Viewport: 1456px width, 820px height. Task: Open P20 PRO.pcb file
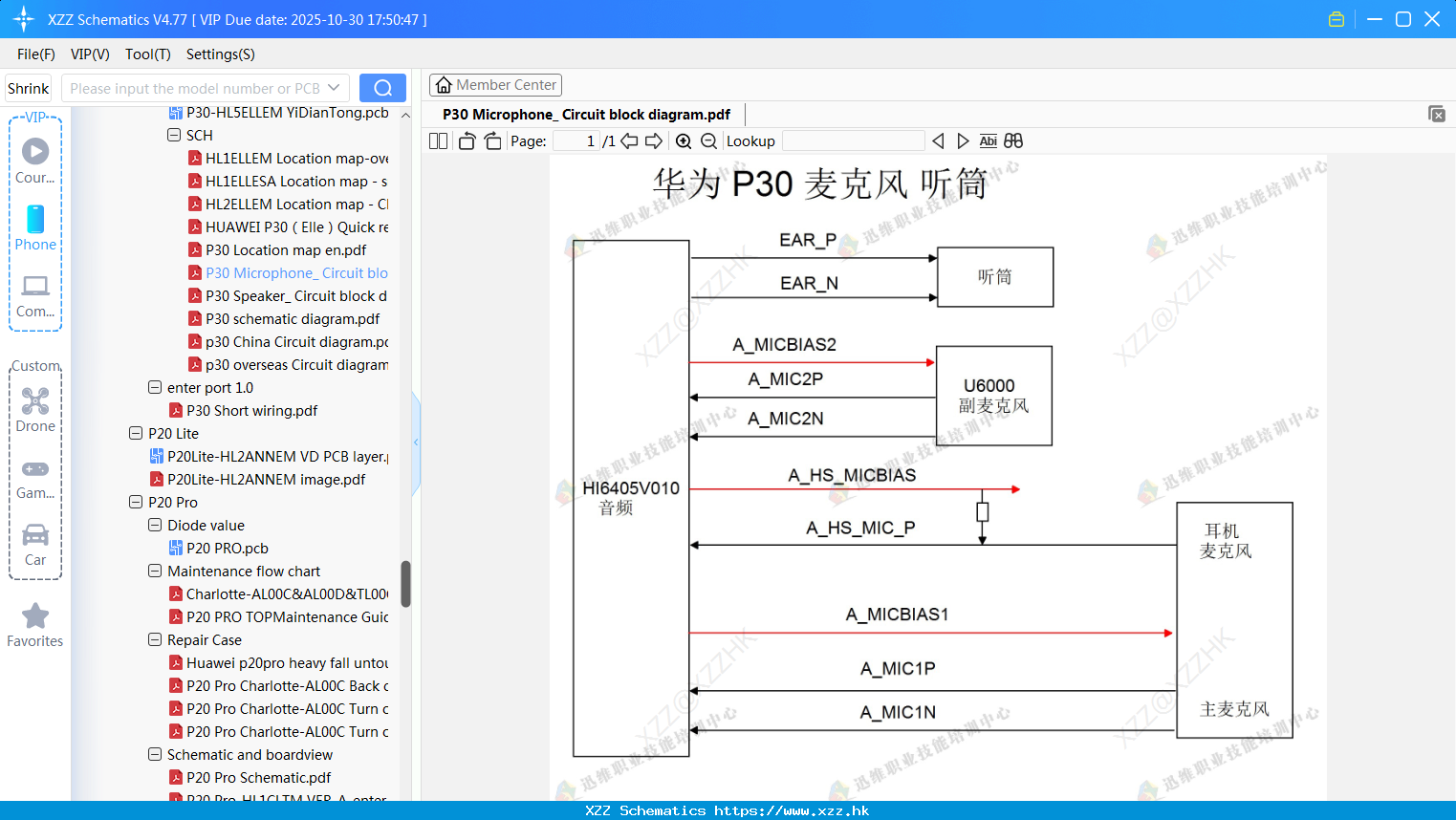coord(218,549)
